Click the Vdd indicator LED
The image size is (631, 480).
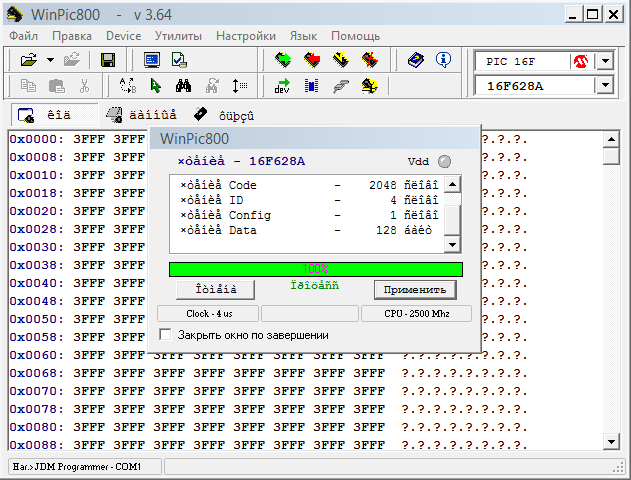click(444, 161)
